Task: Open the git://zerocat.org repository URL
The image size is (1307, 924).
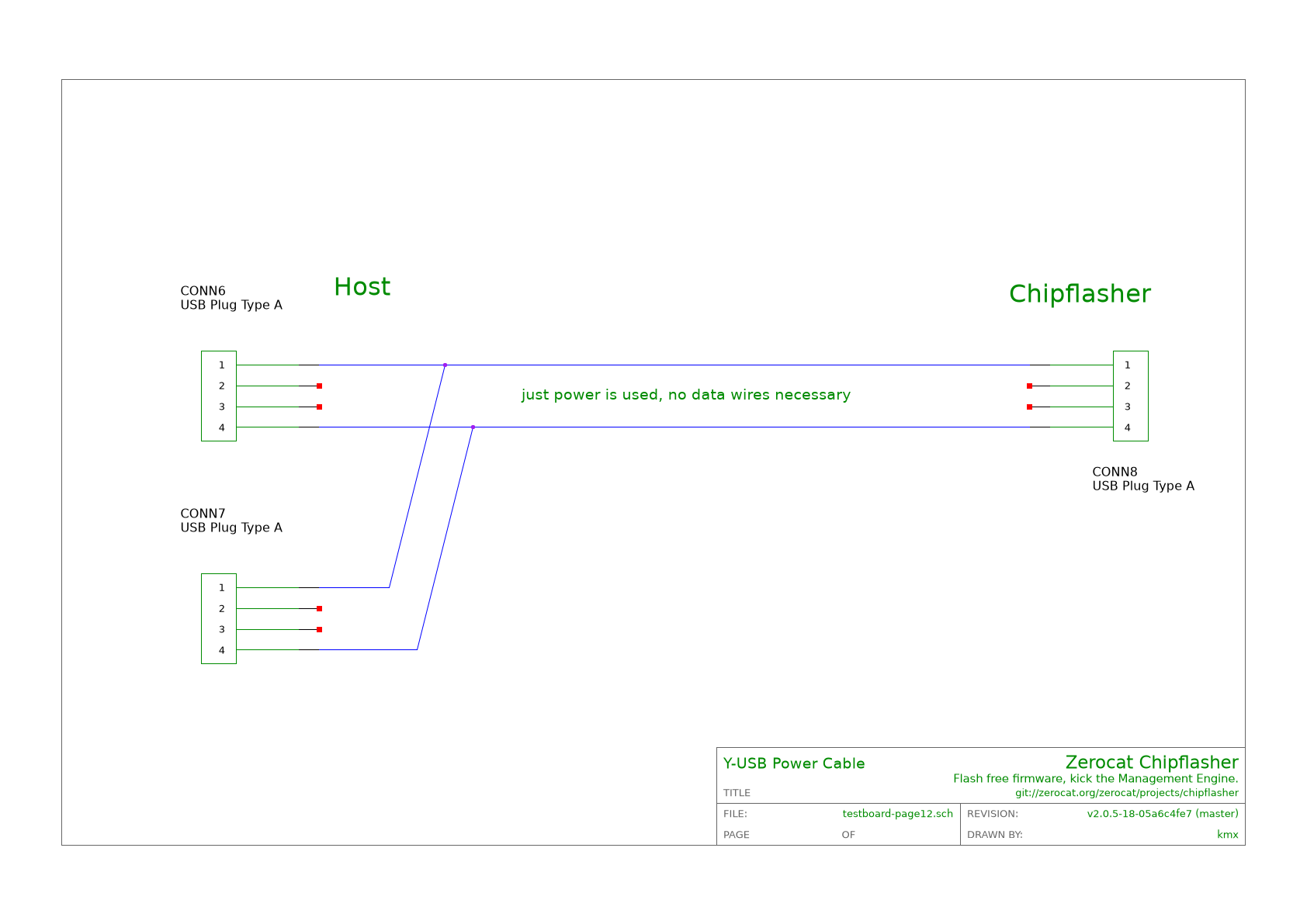Action: tap(1127, 793)
